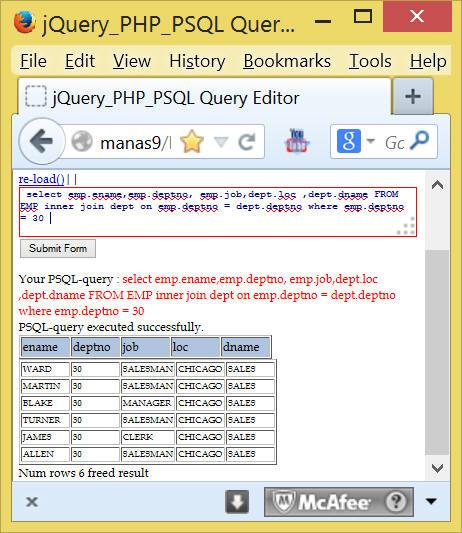The image size is (462, 533).
Task: Go back using the browser back arrow
Action: tap(41, 141)
